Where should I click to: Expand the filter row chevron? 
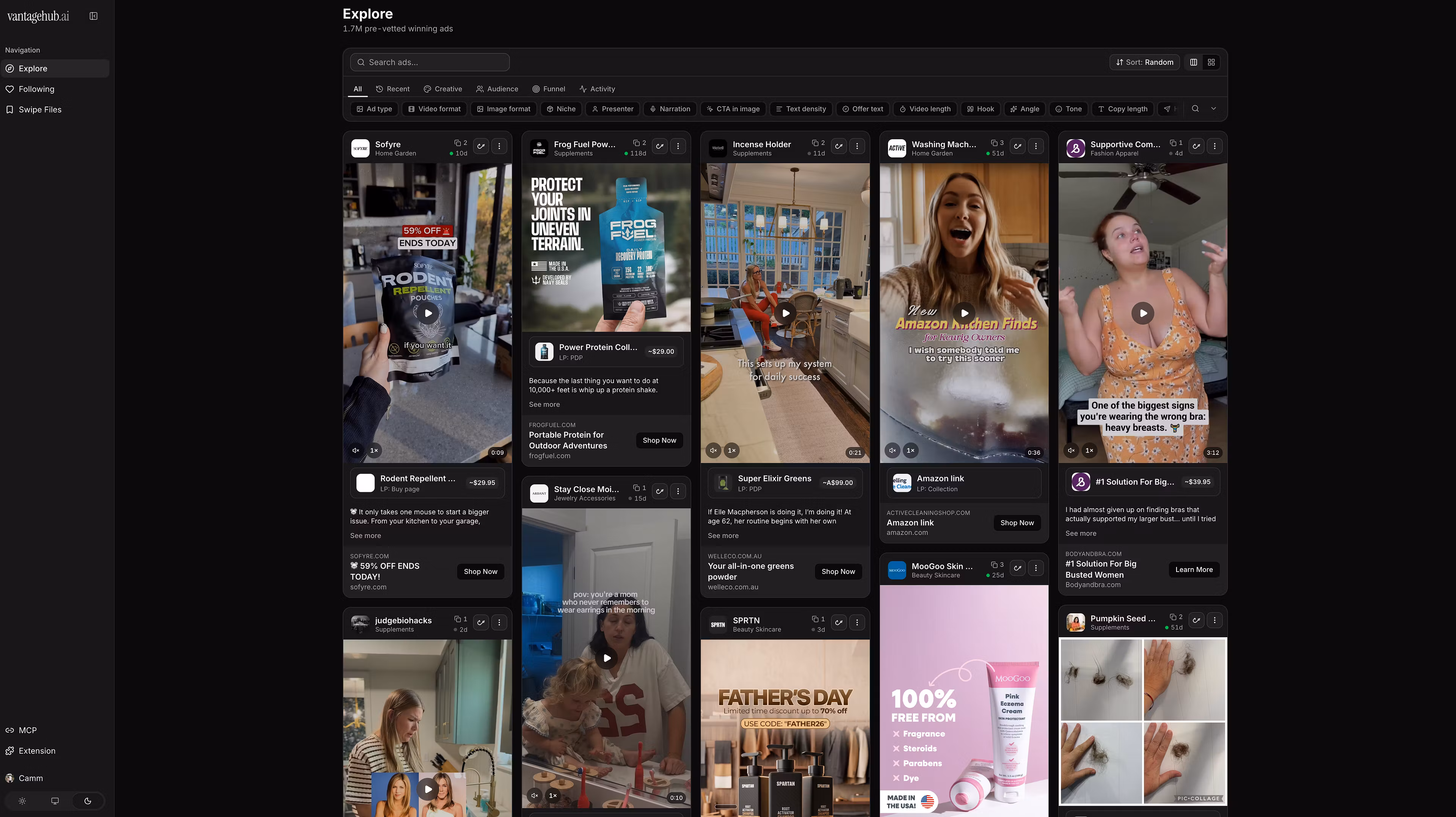click(1213, 108)
